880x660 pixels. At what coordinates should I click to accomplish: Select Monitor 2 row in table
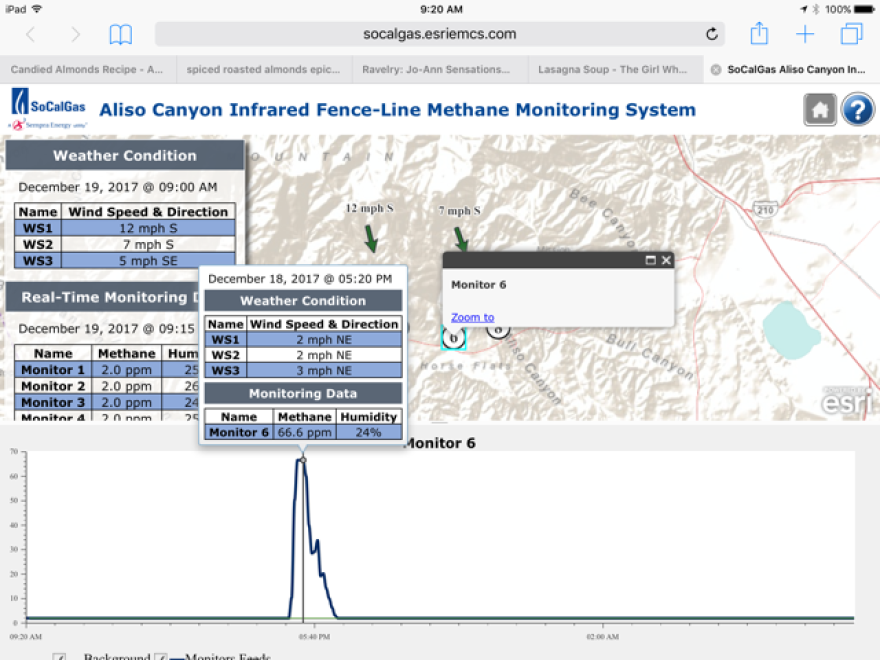tap(107, 386)
